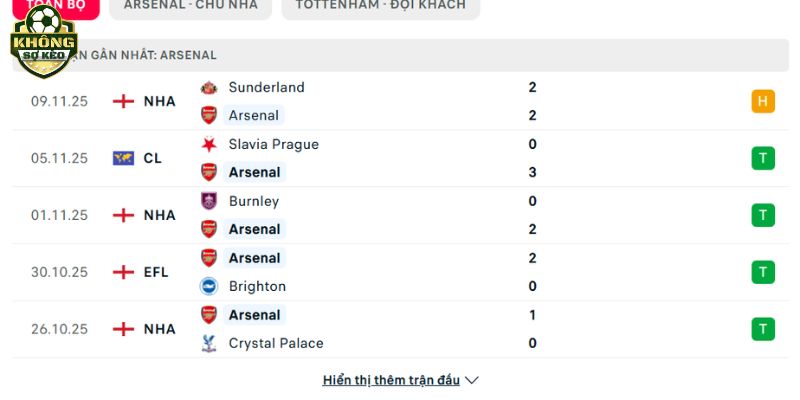Viewport: 800px width, 400px height.
Task: Click the Không Sợ Kèo site logo
Action: (x=43, y=42)
